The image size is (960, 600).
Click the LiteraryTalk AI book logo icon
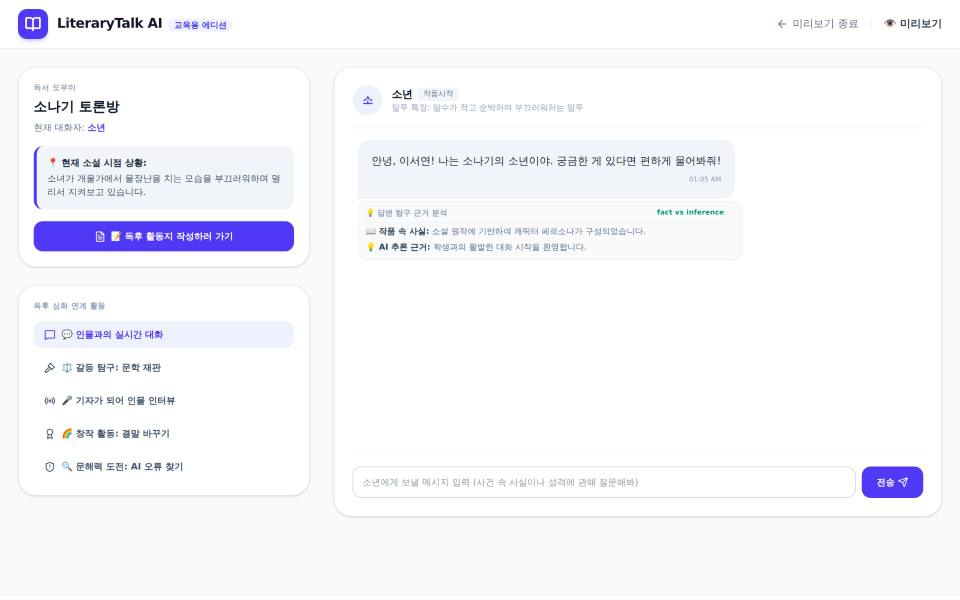(32, 24)
